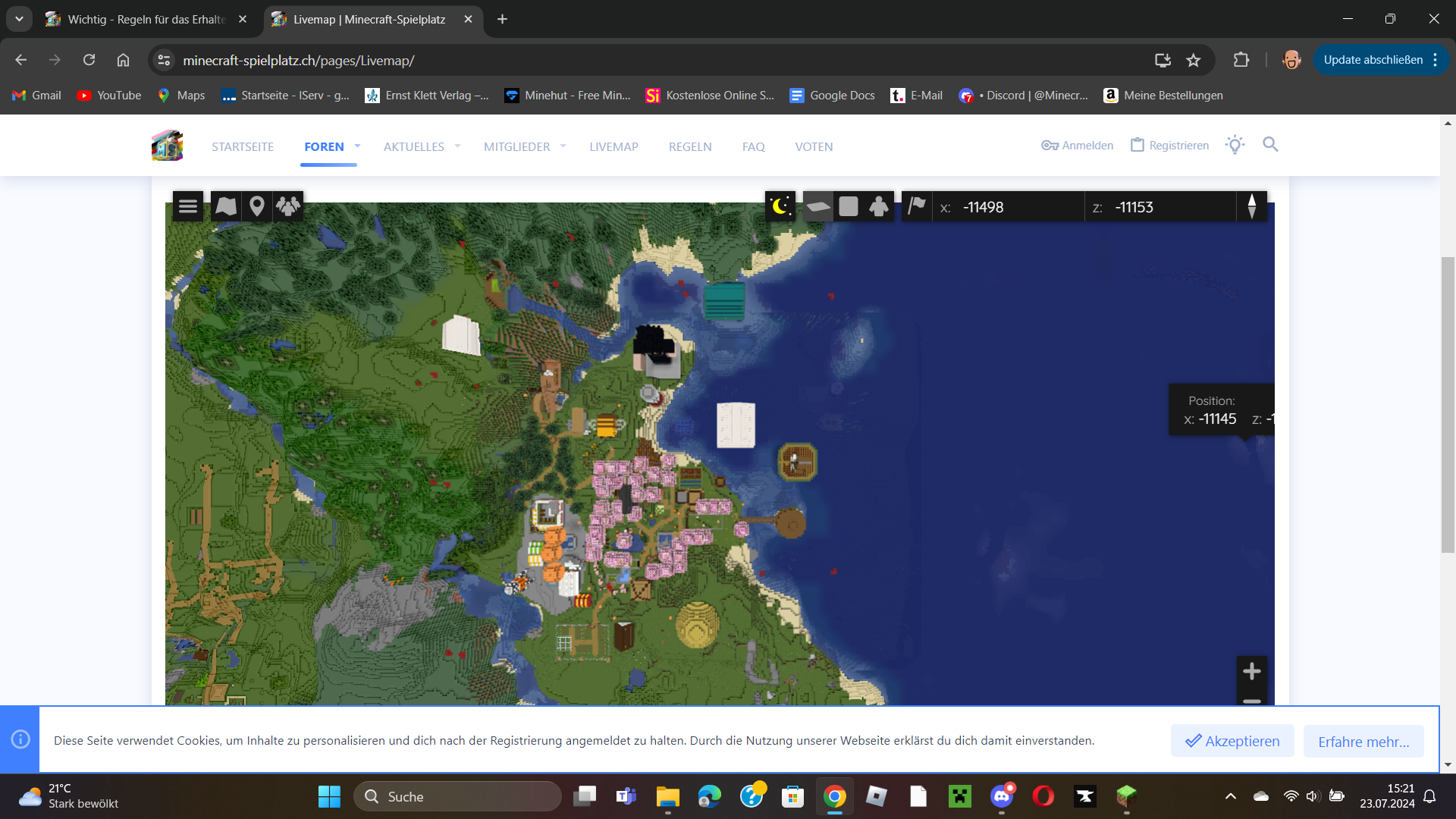Viewport: 1456px width, 819px height.
Task: Switch to flat top-down view
Action: coord(849,206)
